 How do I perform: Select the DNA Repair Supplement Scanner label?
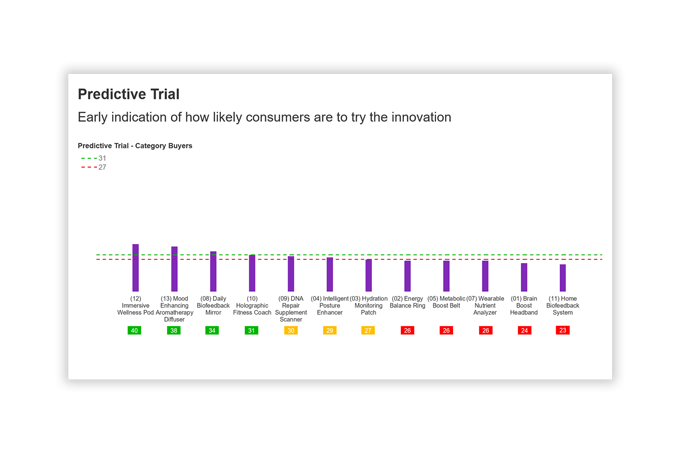(291, 309)
